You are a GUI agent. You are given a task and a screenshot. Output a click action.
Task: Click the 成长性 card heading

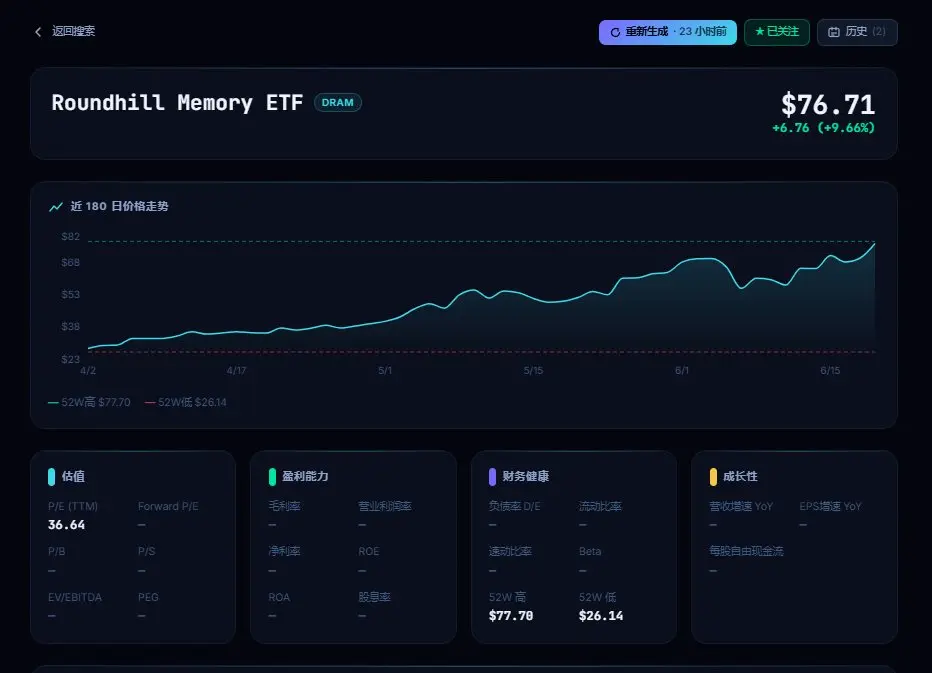click(740, 476)
